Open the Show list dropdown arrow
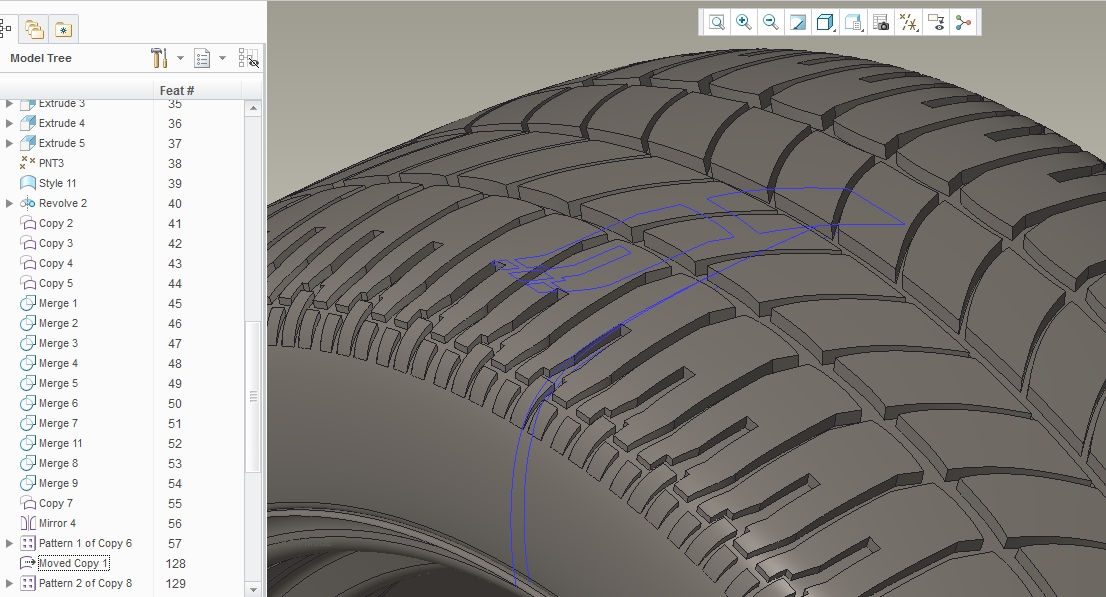This screenshot has width=1106, height=597. pos(222,58)
